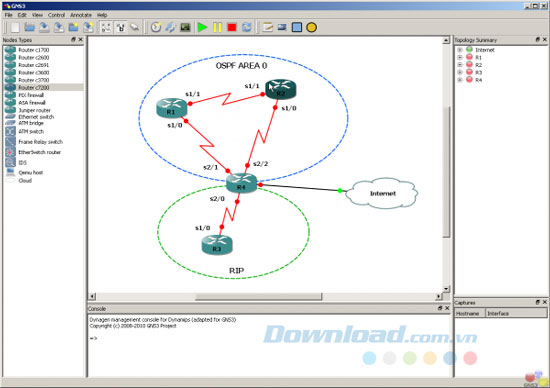
Task: Start all devices with green play button
Action: tap(202, 27)
